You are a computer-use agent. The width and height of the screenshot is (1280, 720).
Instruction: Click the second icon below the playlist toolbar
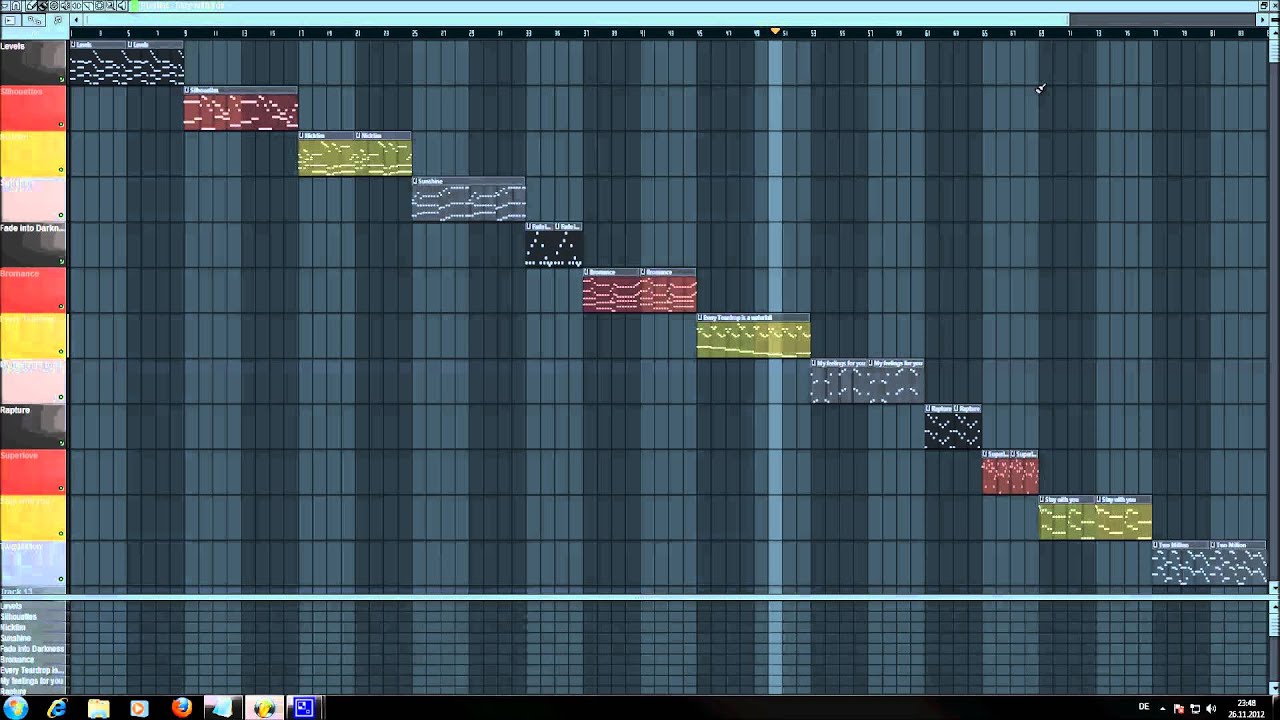click(34, 20)
